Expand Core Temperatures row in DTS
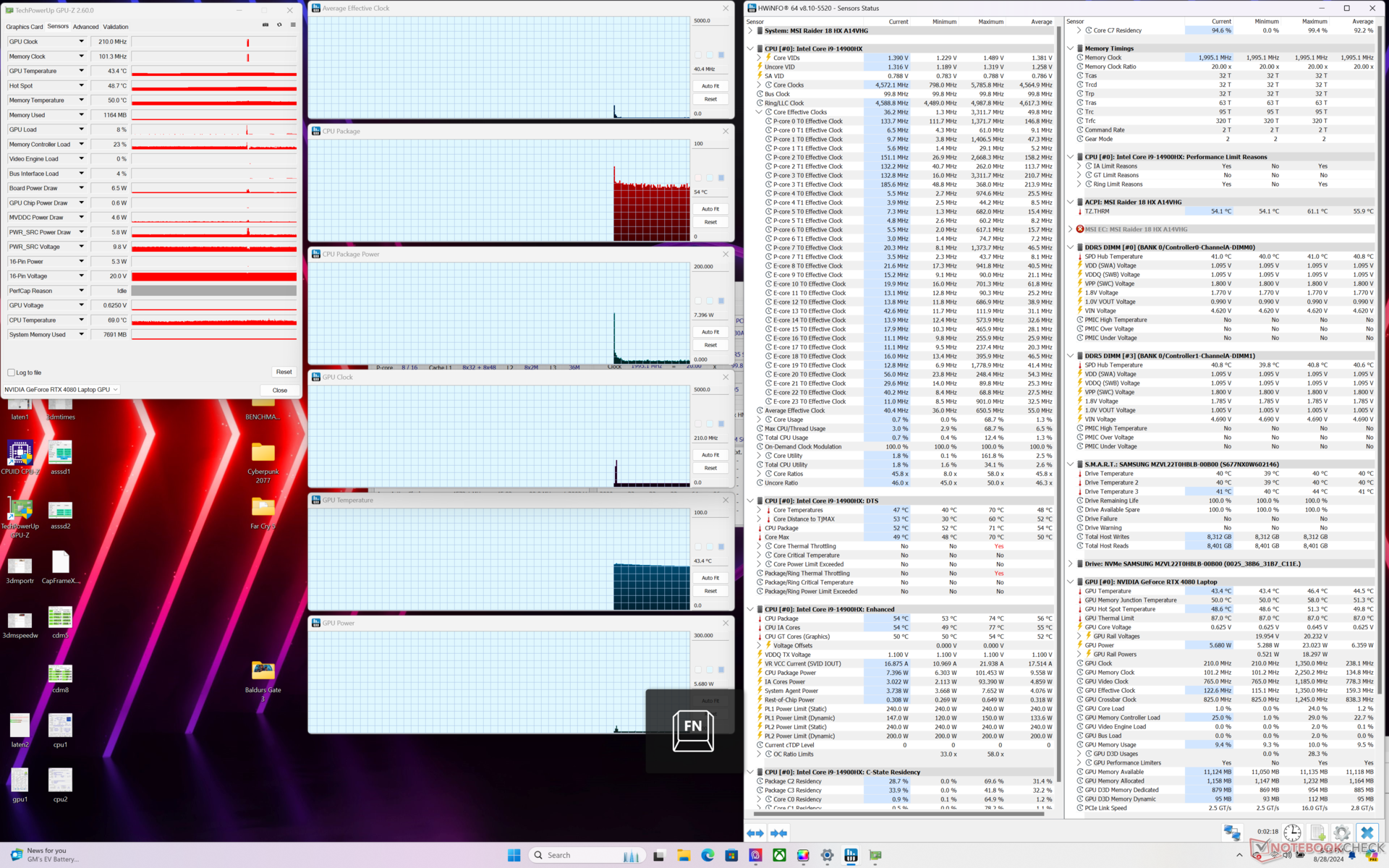The height and width of the screenshot is (868, 1389). [x=759, y=510]
